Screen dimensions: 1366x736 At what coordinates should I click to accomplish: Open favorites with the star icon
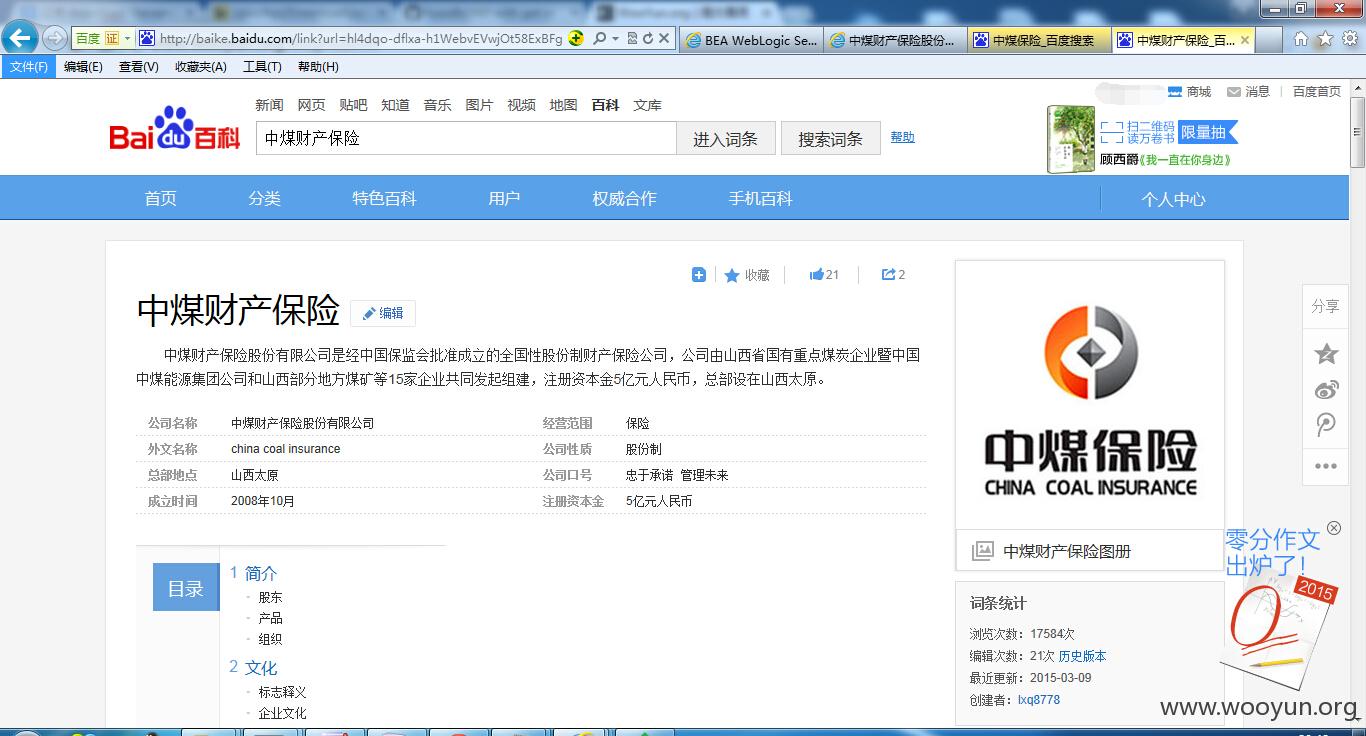point(1325,39)
